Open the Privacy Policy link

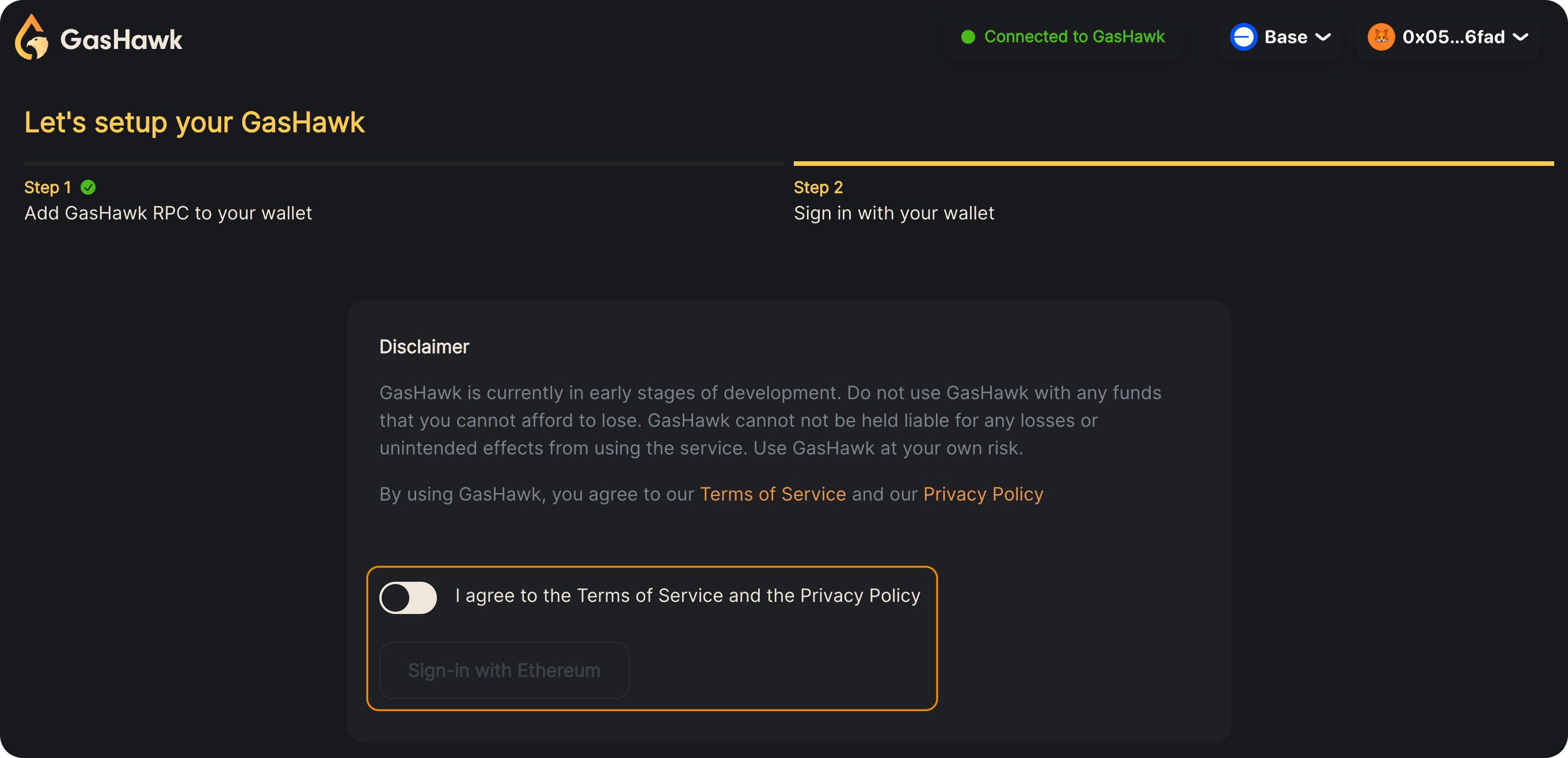pos(983,494)
